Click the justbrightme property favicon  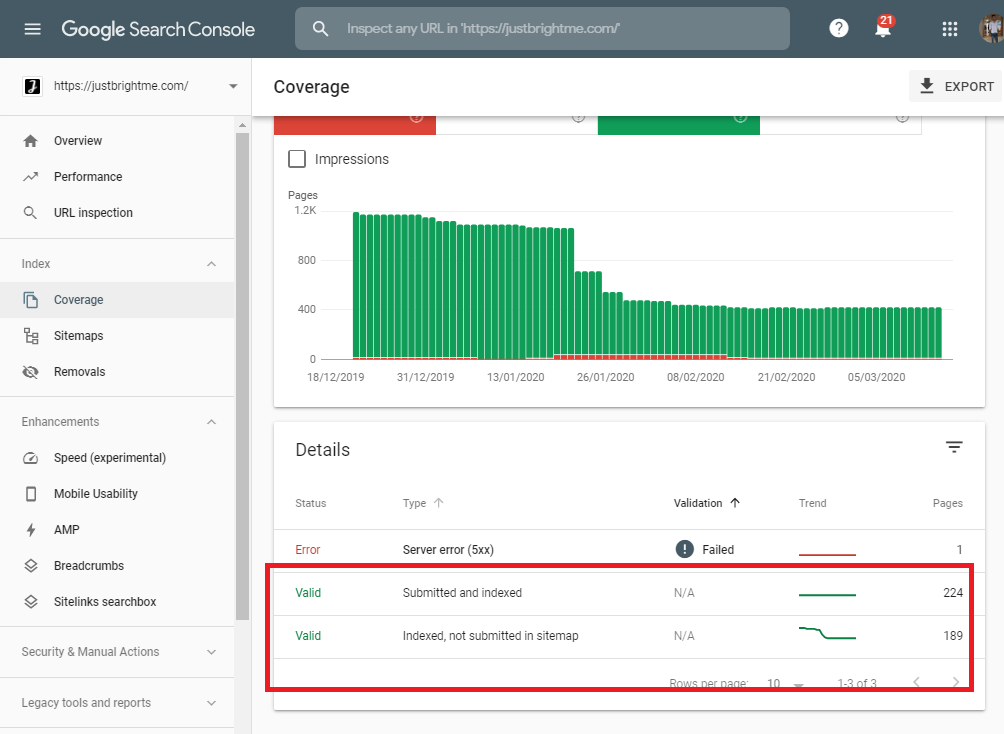(x=32, y=86)
